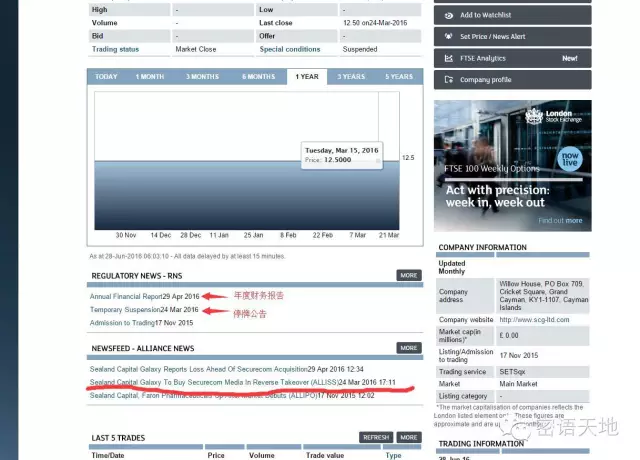Switch chart to 6 MONTHS tab
This screenshot has width=640, height=460.
(258, 77)
